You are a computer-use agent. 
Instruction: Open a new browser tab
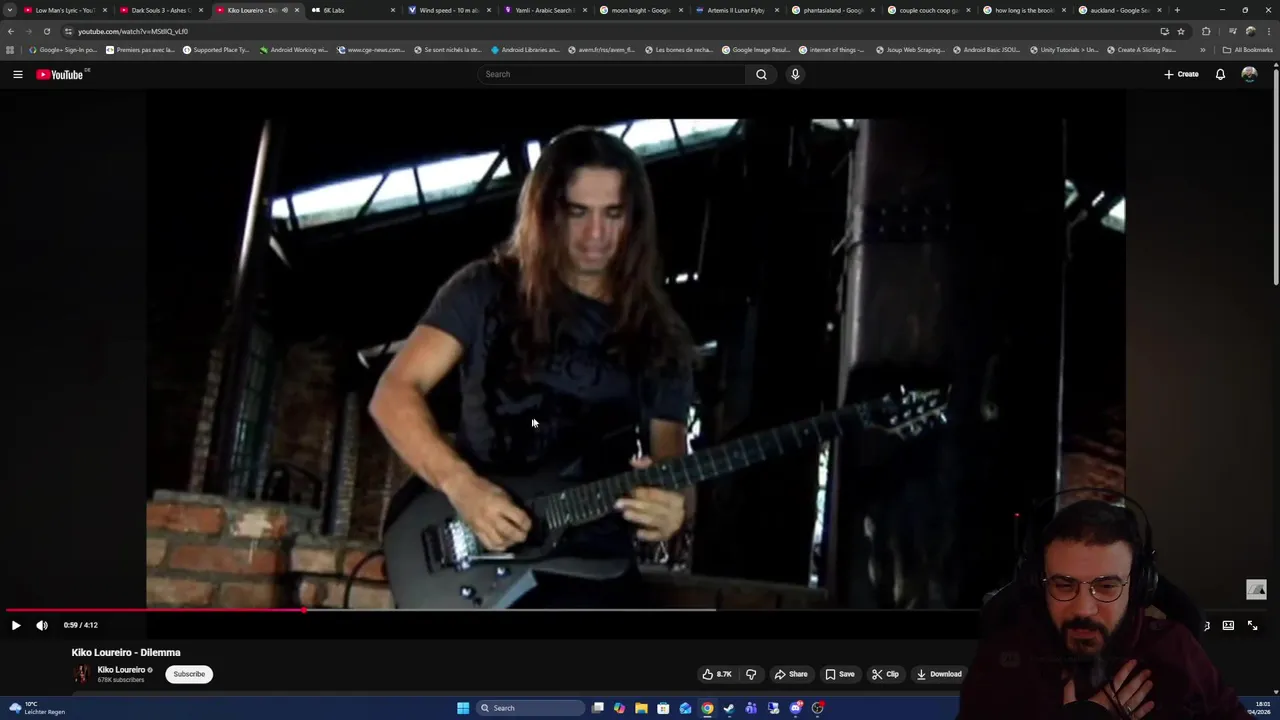click(x=1177, y=10)
